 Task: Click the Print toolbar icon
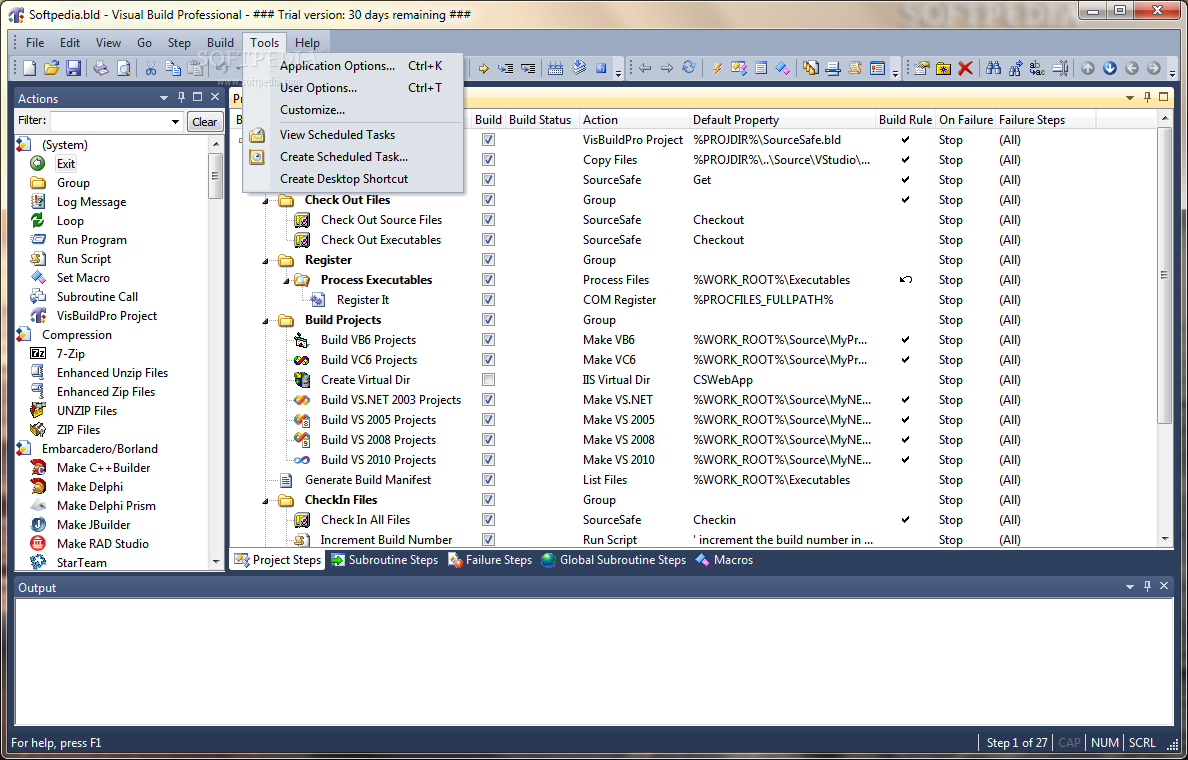pyautogui.click(x=100, y=68)
